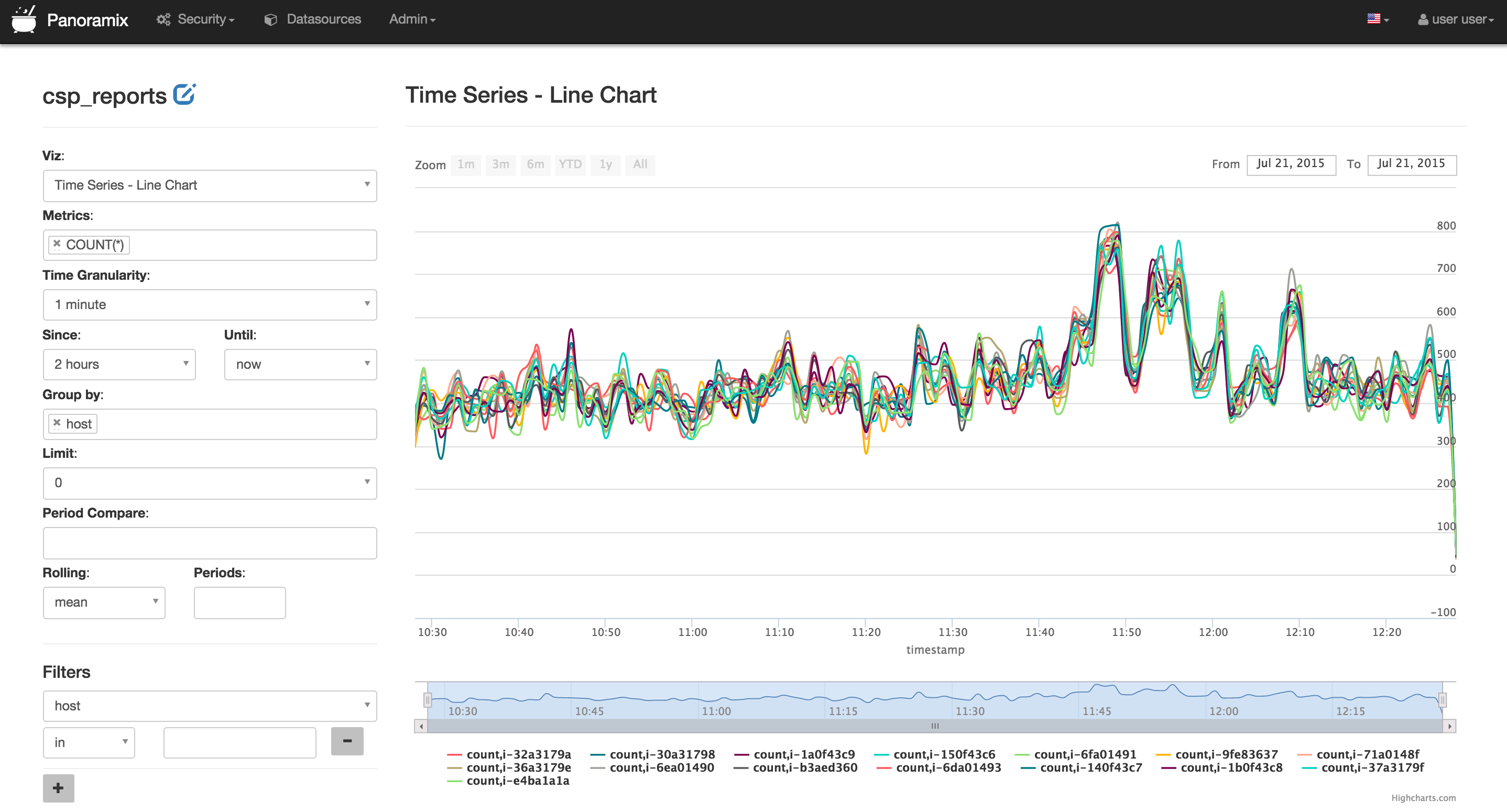The image size is (1507, 812).
Task: Click the navigator scrollbar right arrow
Action: click(1449, 726)
